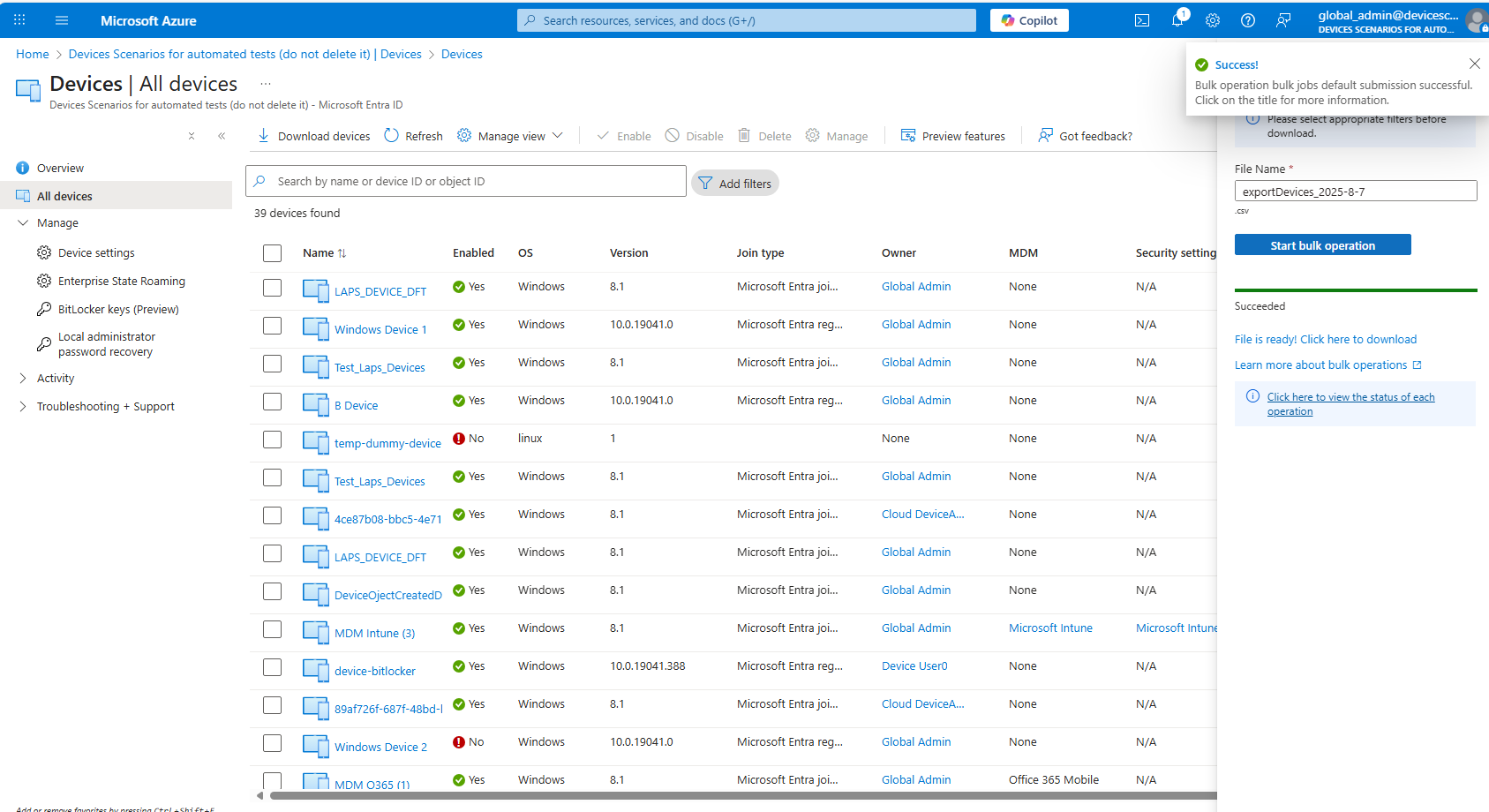This screenshot has width=1489, height=812.
Task: Check the box for DeviceOjectCreatedD
Action: coord(272,591)
